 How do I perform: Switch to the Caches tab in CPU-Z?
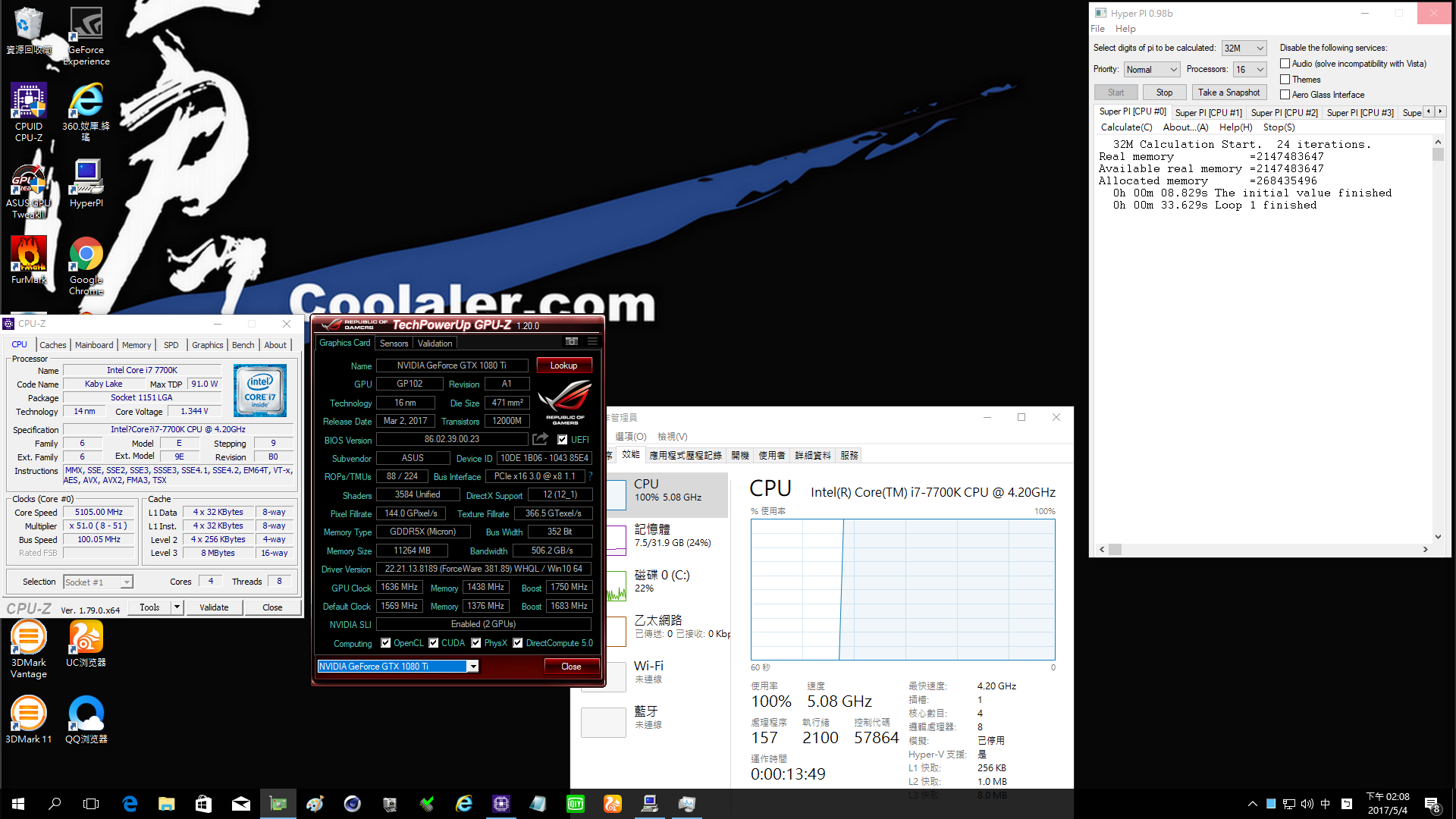tap(53, 345)
